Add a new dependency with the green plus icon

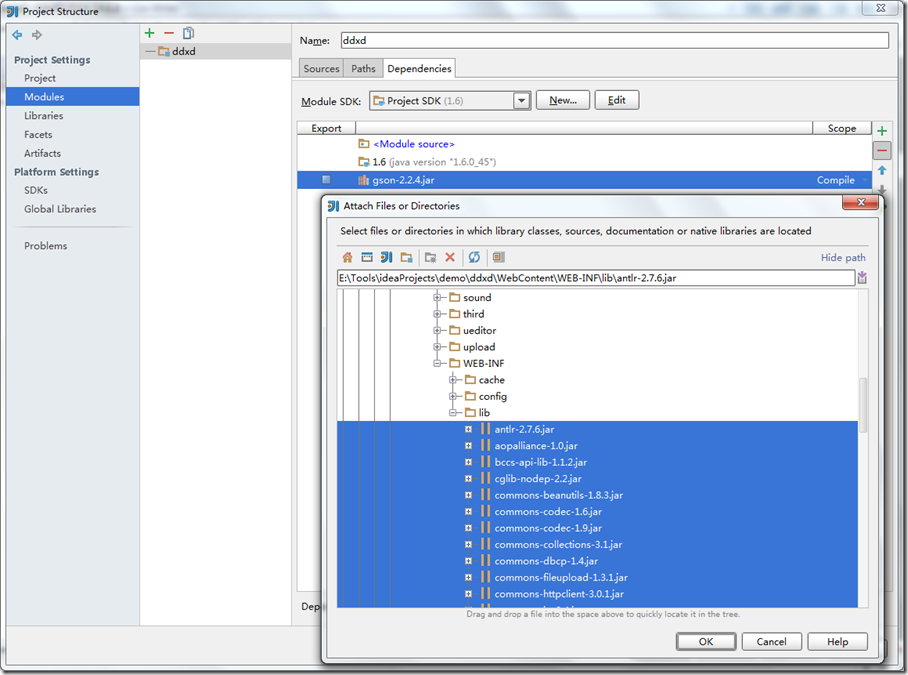pos(881,130)
